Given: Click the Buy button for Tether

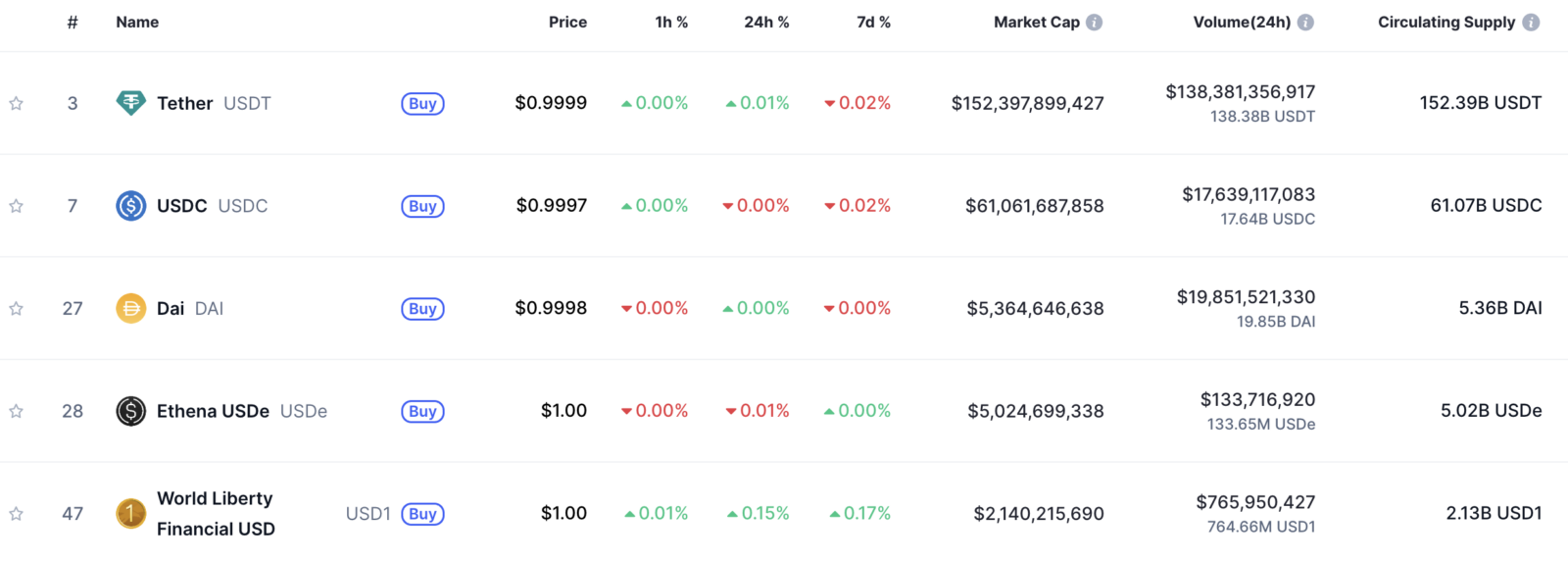Looking at the screenshot, I should (x=422, y=103).
